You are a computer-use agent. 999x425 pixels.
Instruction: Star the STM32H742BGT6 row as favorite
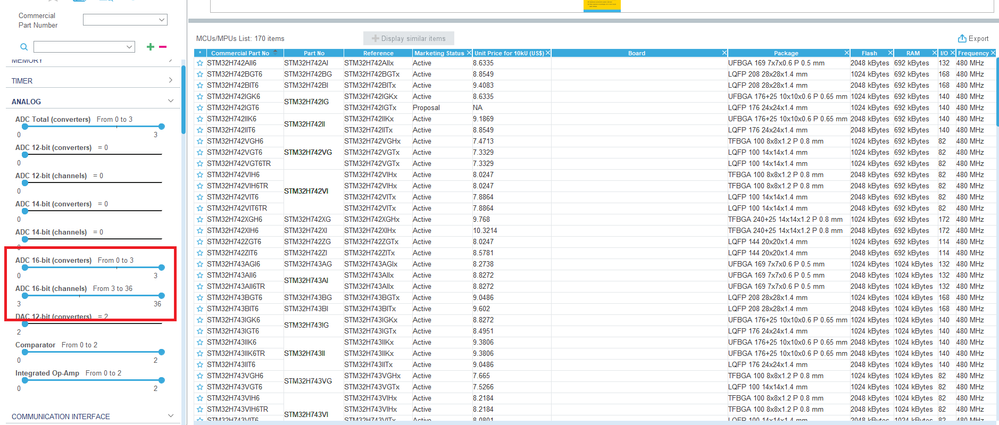(x=200, y=74)
